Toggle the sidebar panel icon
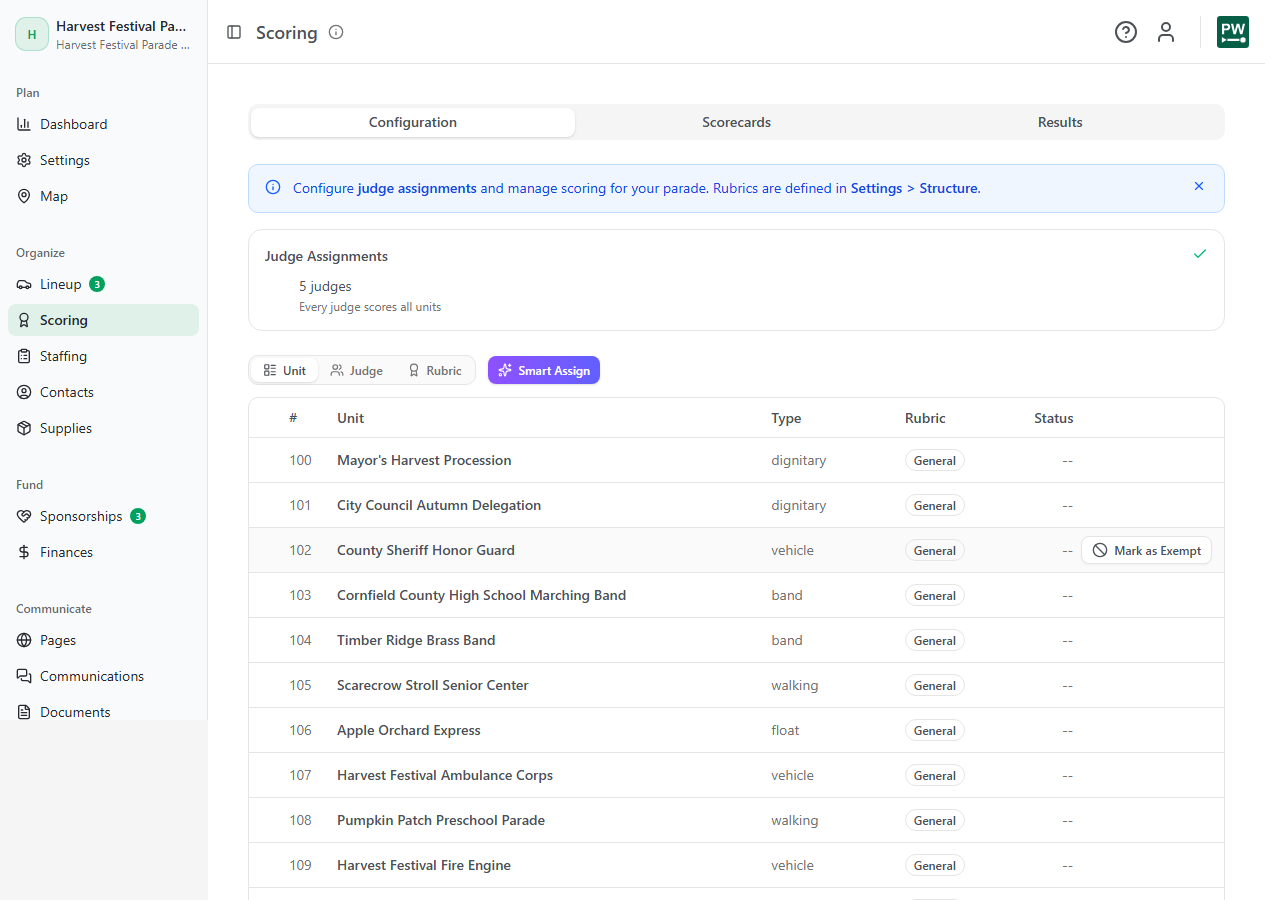 click(x=234, y=32)
